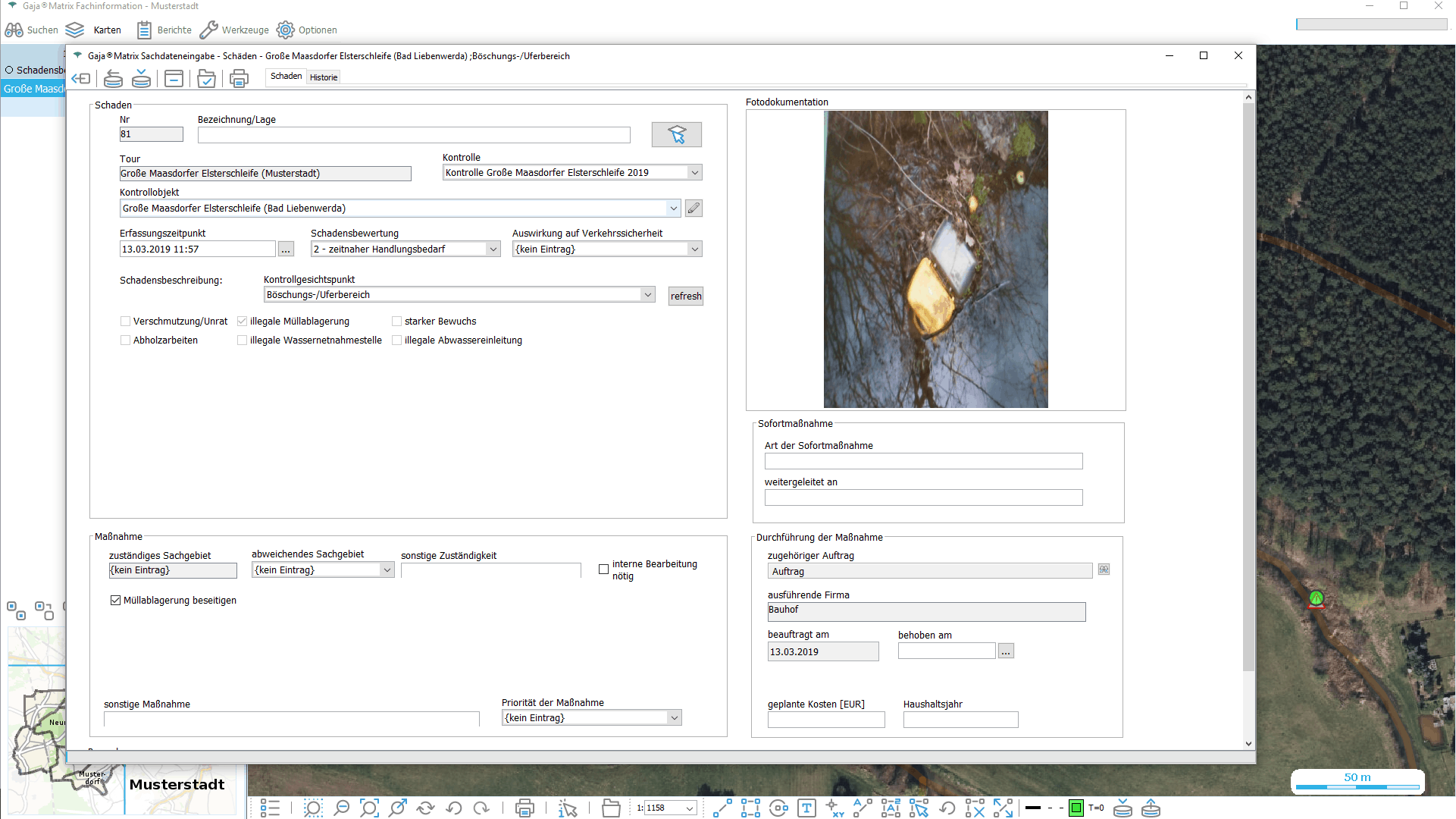Image resolution: width=1456 pixels, height=819 pixels.
Task: Click the info pointer tool in map toolbar
Action: pyautogui.click(x=568, y=808)
